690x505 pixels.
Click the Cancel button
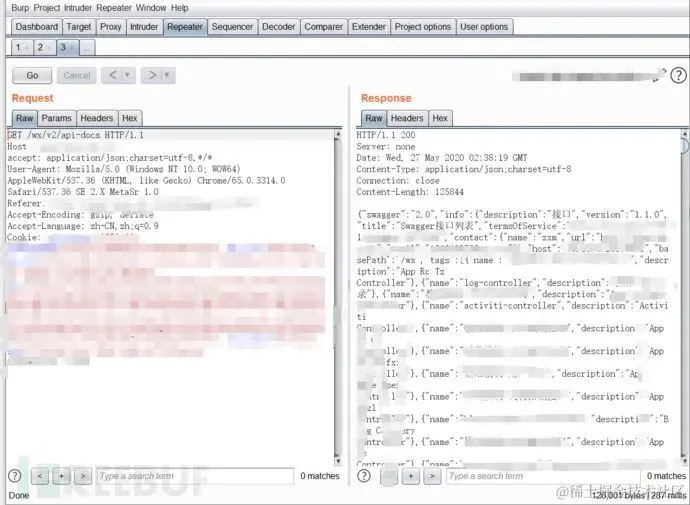click(77, 75)
